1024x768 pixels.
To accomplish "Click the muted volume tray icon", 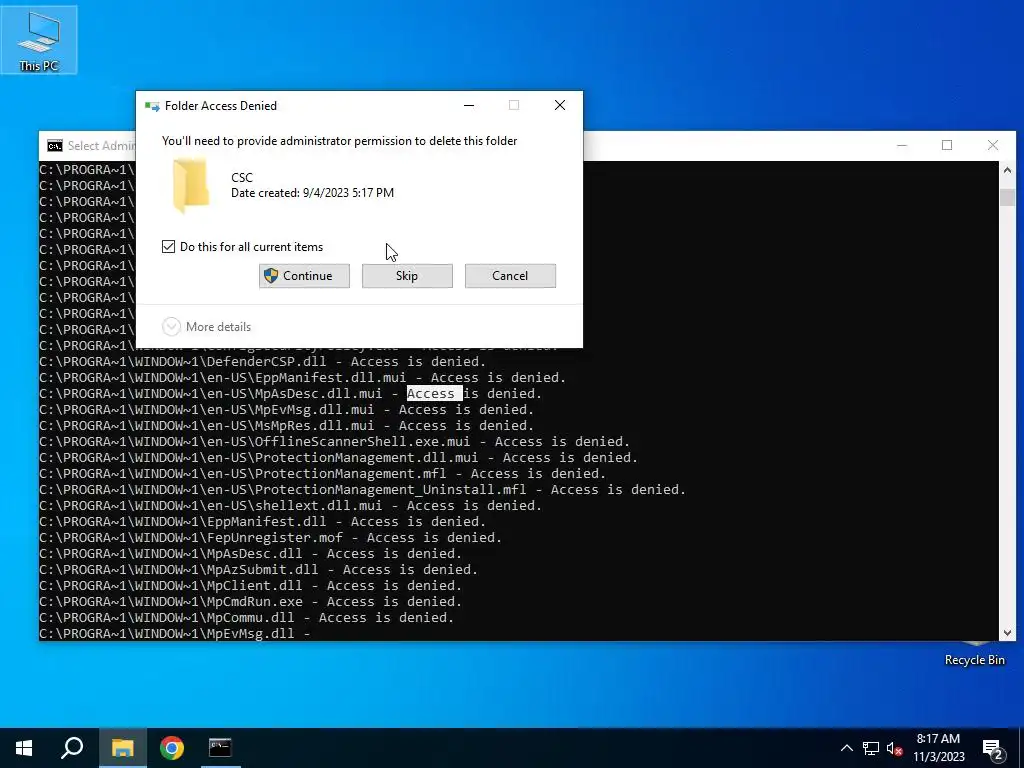I will 894,748.
